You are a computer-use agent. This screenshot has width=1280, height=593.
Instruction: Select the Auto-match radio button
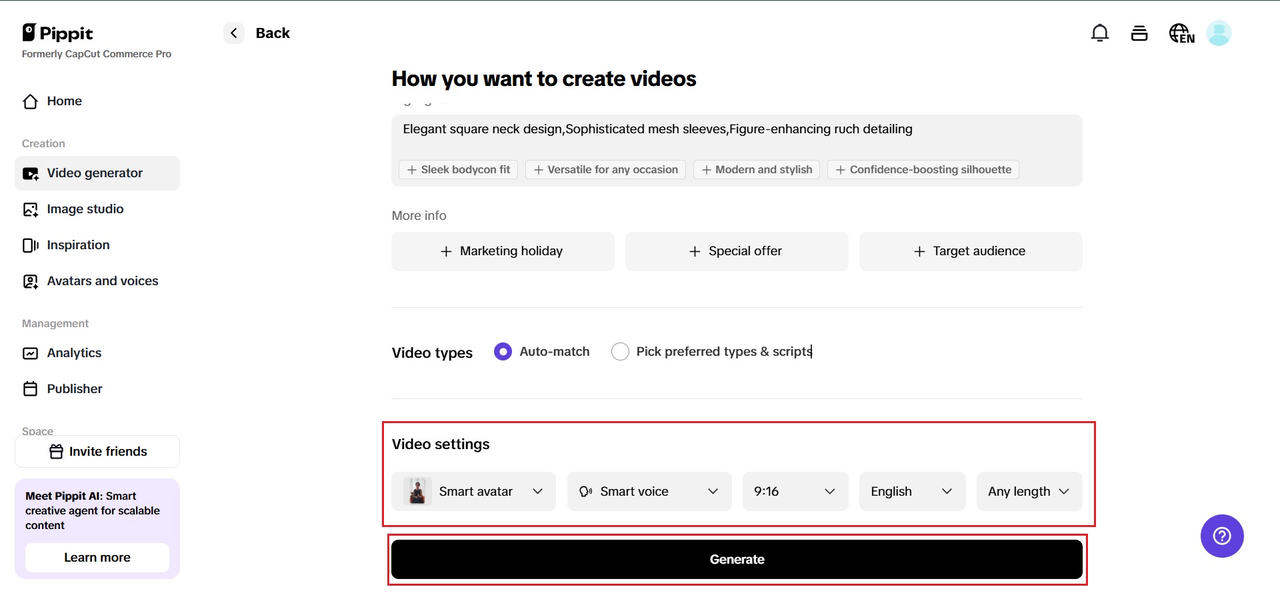point(503,352)
